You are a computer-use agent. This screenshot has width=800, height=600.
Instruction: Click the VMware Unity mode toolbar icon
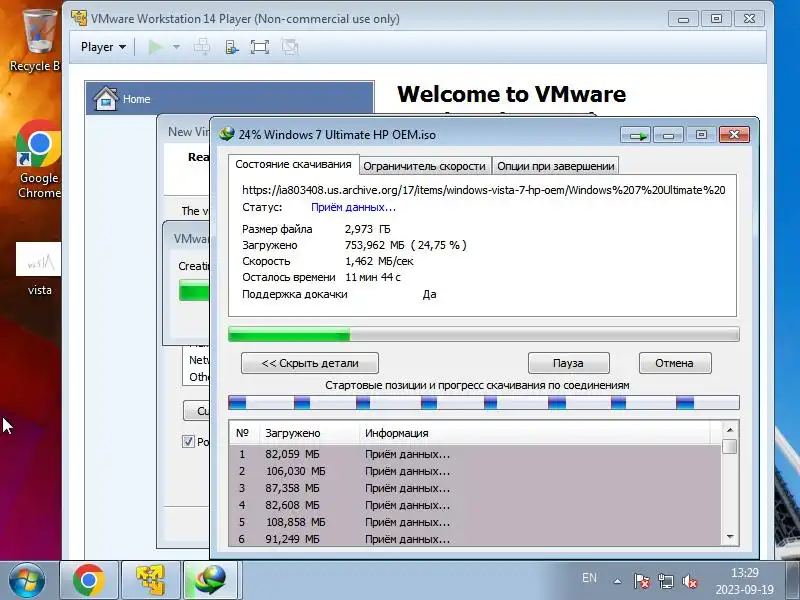click(290, 47)
